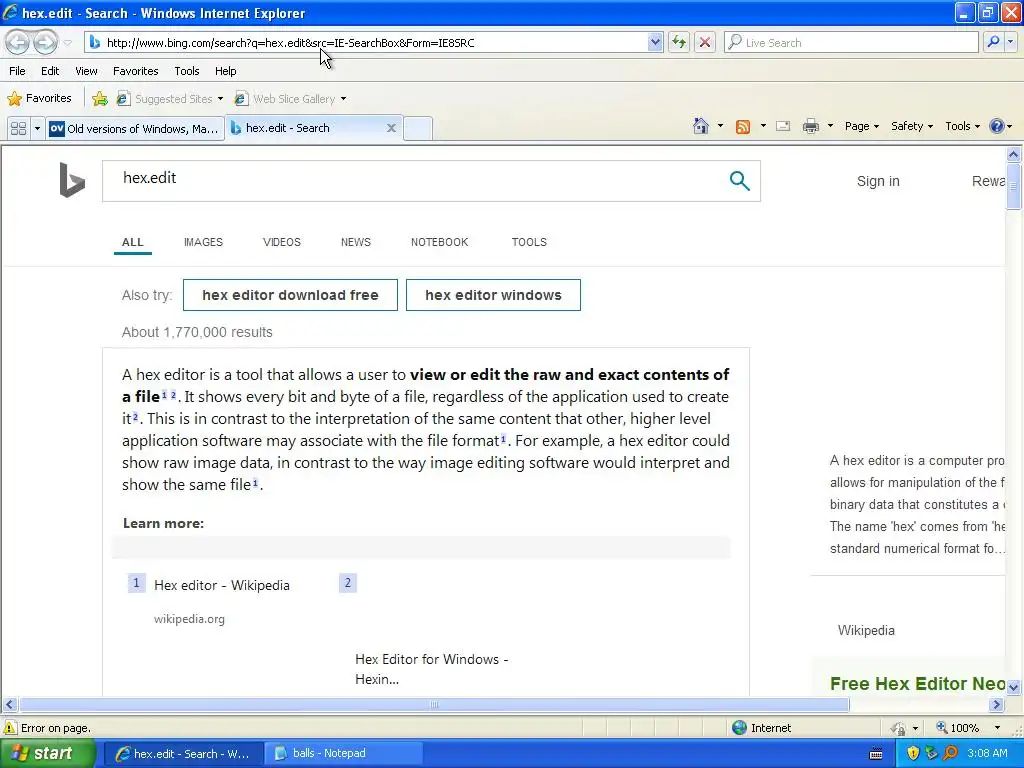Expand the address bar history dropdown
Screen dimensions: 1024x768
click(655, 43)
